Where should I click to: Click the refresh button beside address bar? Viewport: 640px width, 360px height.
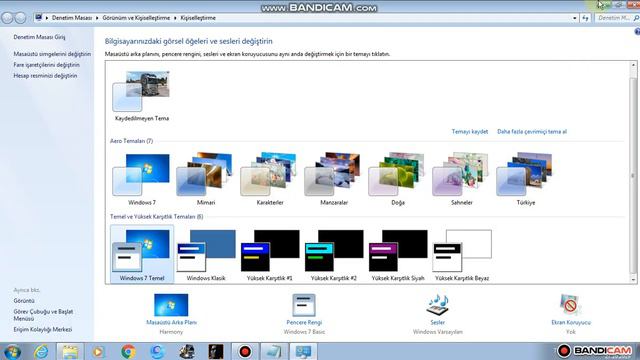pyautogui.click(x=586, y=18)
